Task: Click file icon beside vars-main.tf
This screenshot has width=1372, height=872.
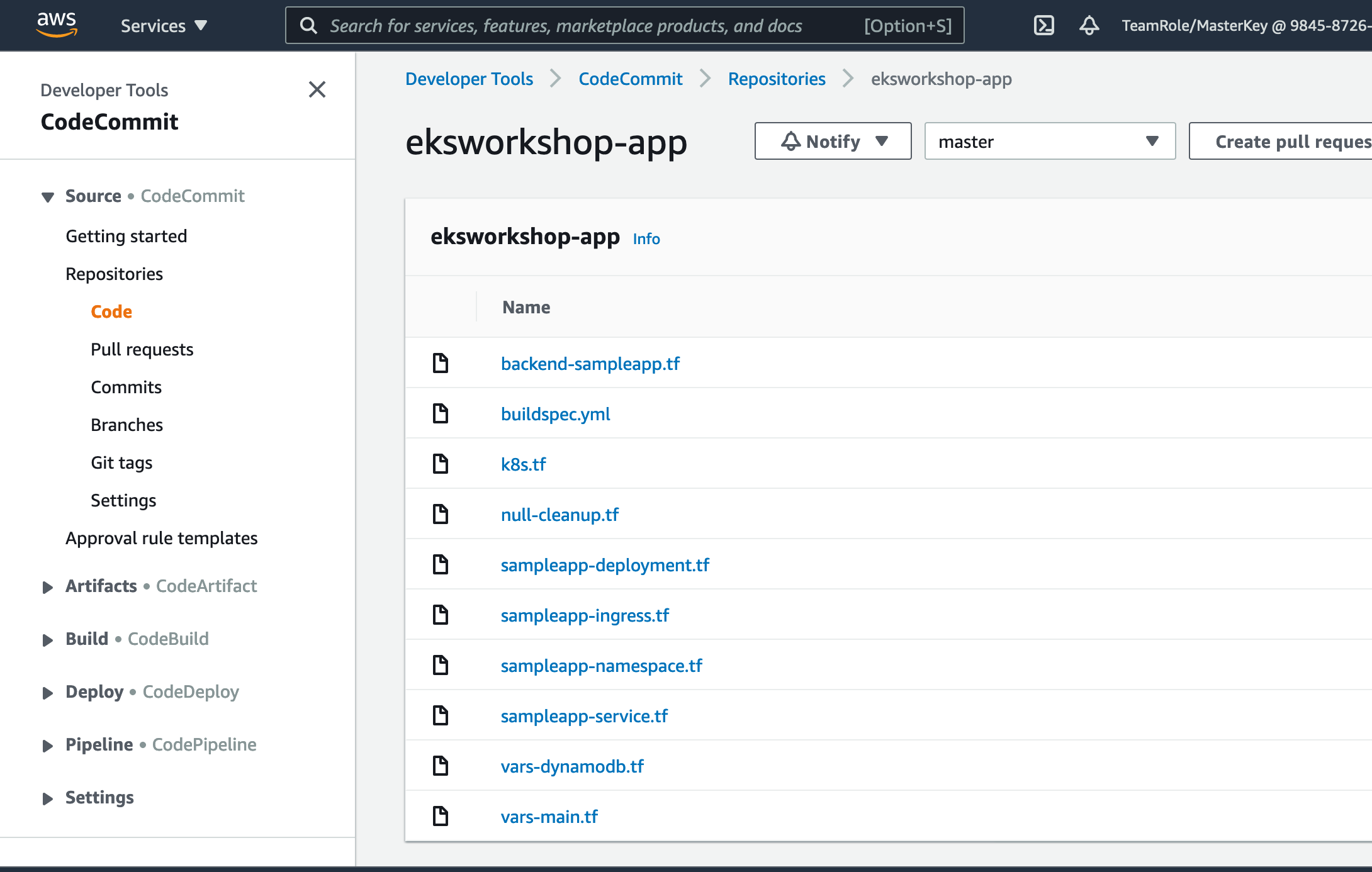Action: pos(441,816)
